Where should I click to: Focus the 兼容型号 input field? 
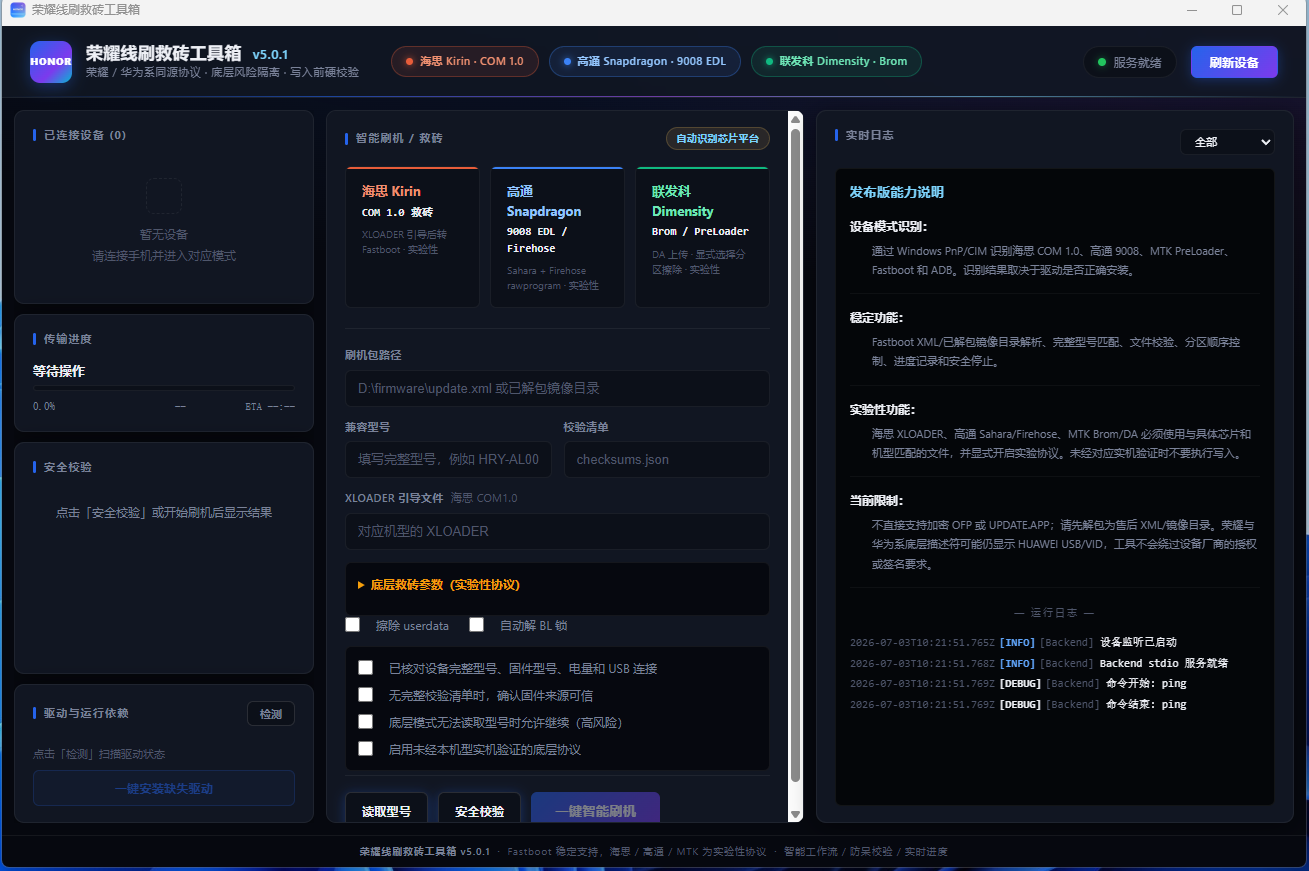click(448, 460)
